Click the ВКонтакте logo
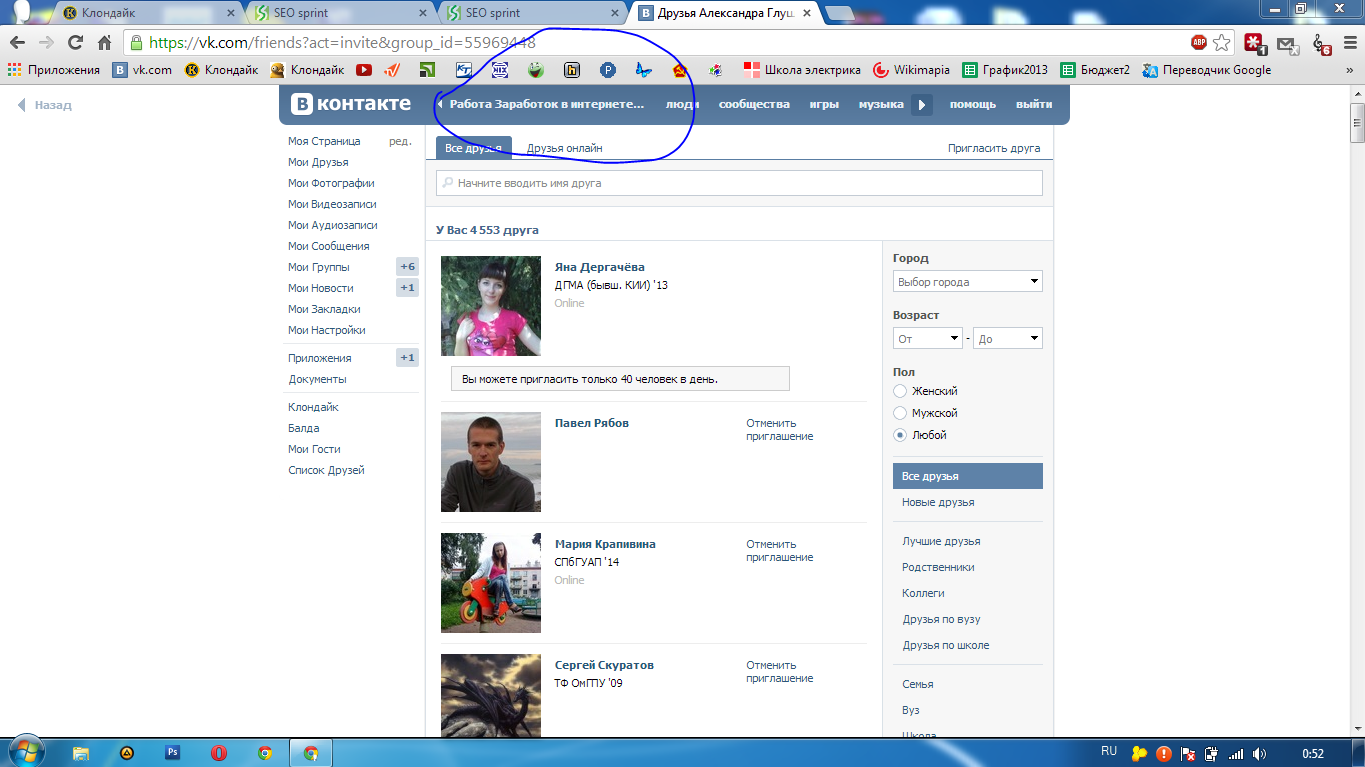Image resolution: width=1365 pixels, height=767 pixels. (x=351, y=104)
